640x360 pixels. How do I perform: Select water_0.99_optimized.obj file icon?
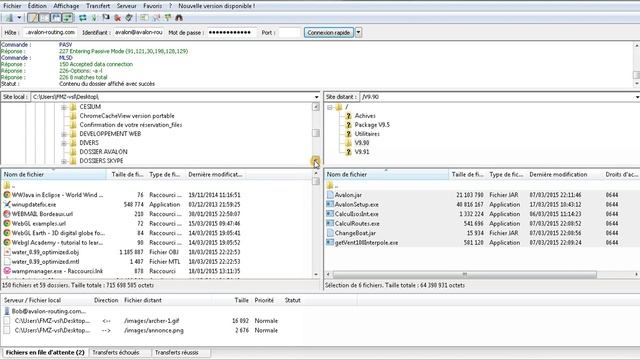[x=7, y=252]
